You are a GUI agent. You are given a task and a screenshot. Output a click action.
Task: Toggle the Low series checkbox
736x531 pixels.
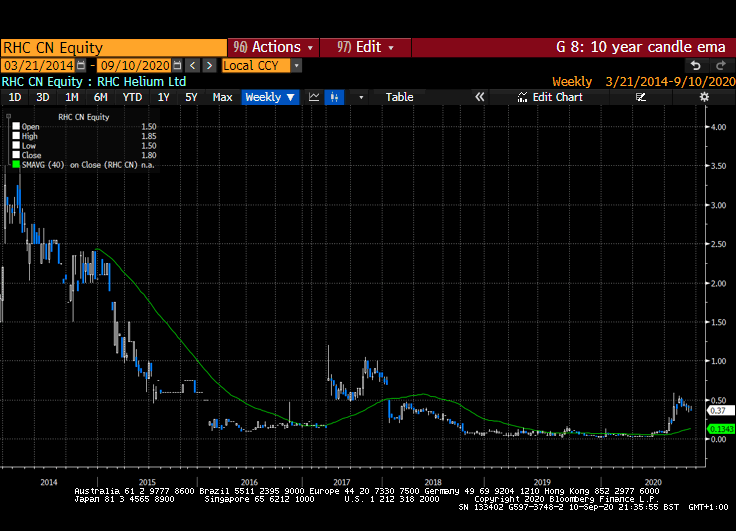click(x=16, y=146)
